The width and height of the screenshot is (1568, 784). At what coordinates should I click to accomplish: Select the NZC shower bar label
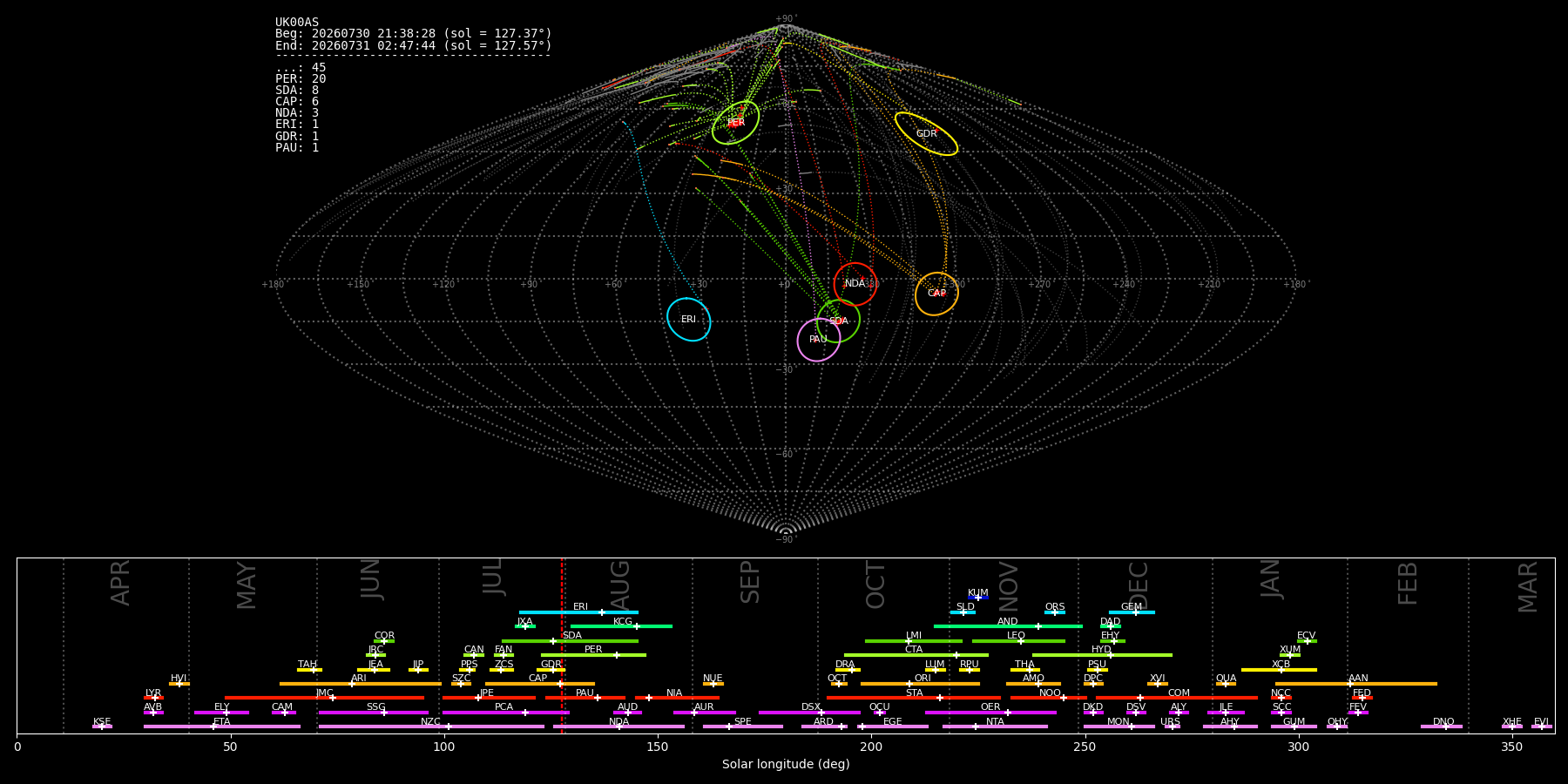430,722
